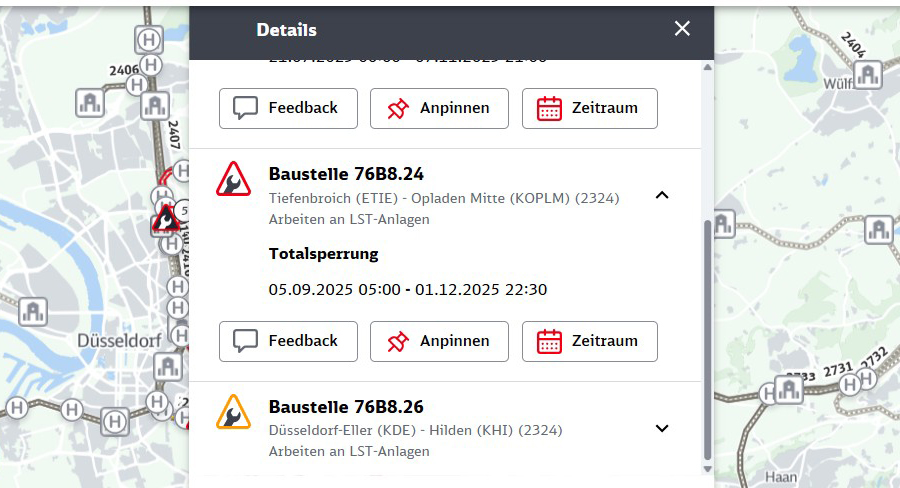Click the speech bubble icon in the lower Feedback button
The width and height of the screenshot is (900, 488).
point(246,341)
